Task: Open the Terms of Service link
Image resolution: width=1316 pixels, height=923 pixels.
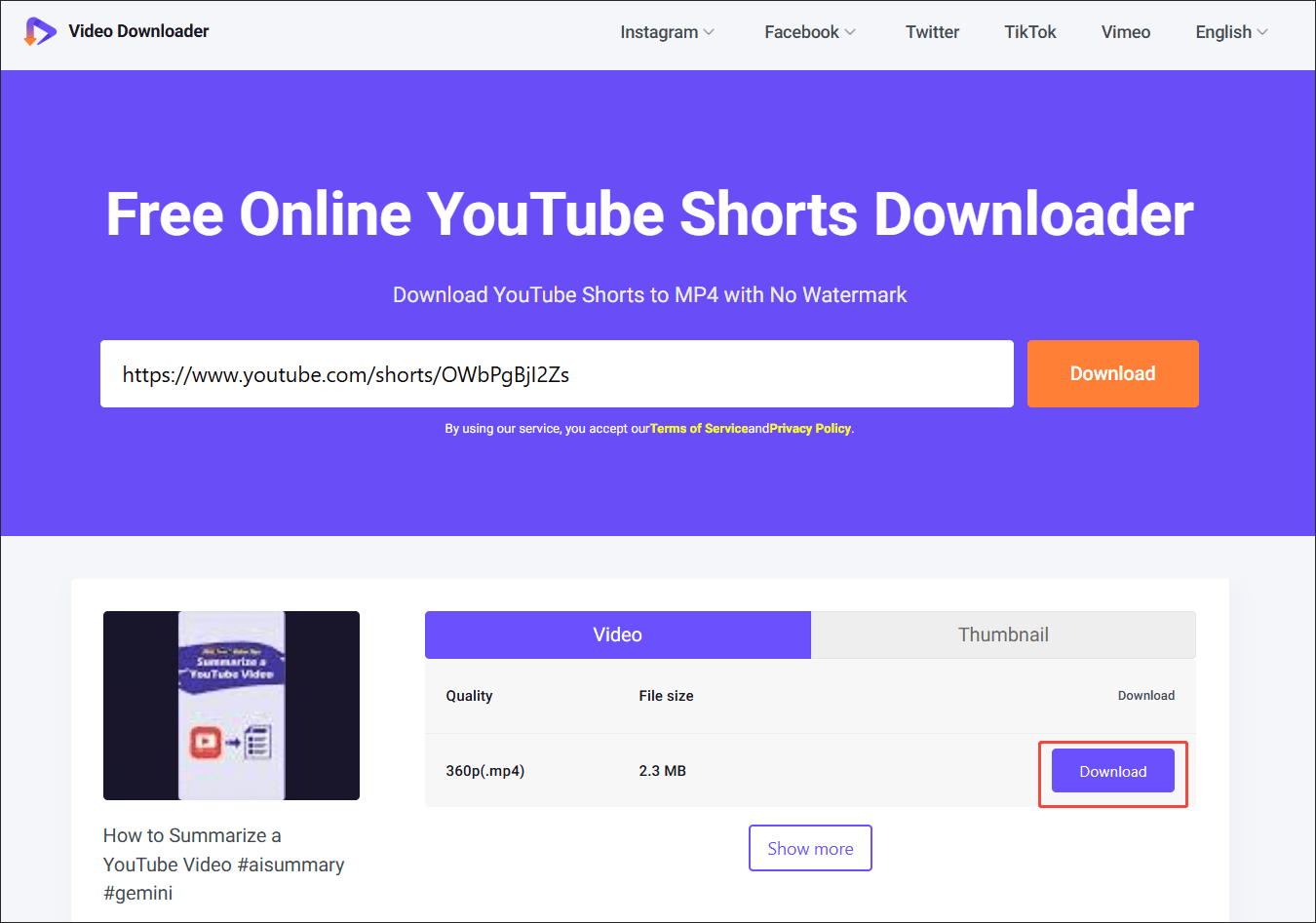Action: click(x=699, y=429)
